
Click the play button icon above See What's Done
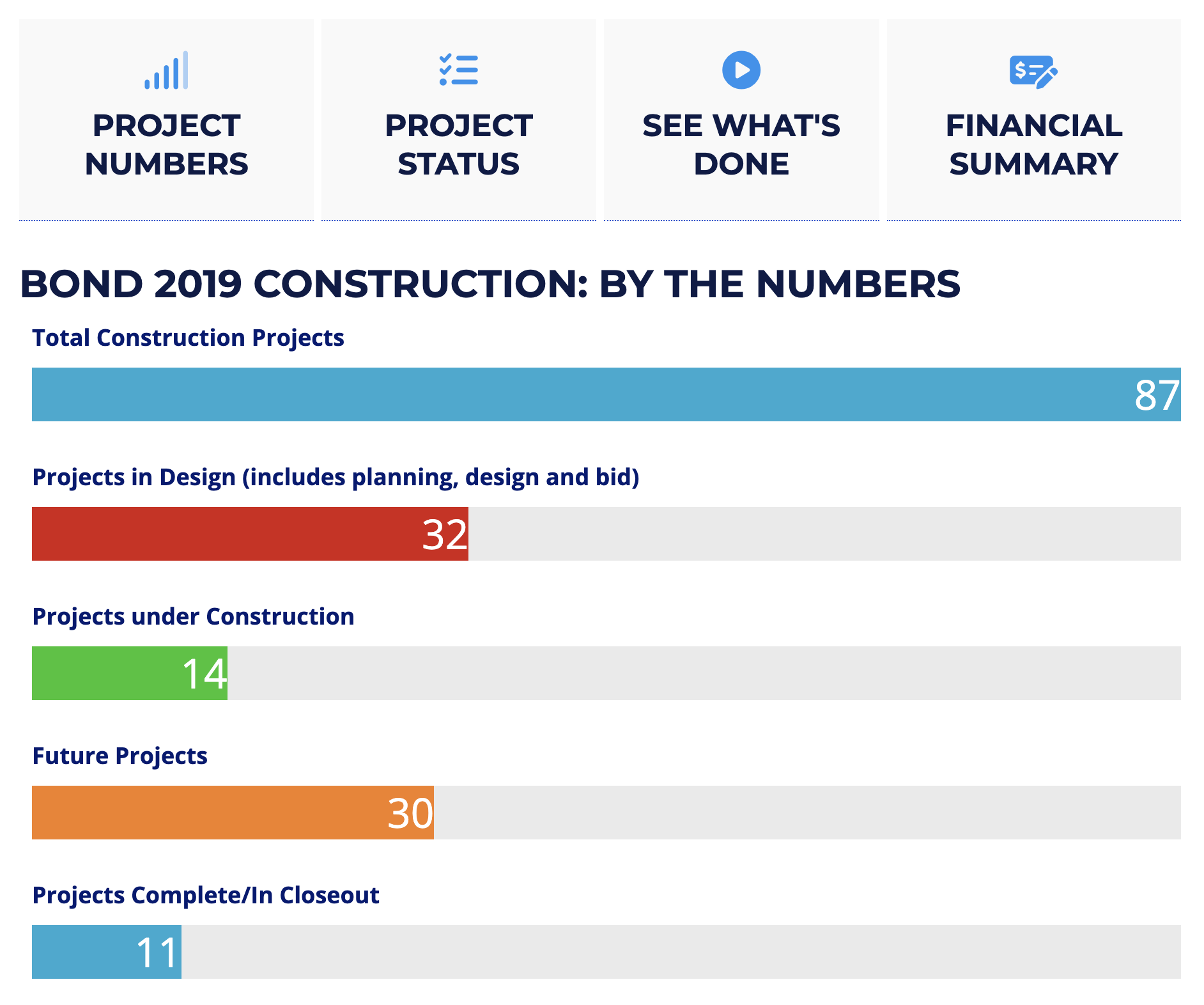point(741,70)
